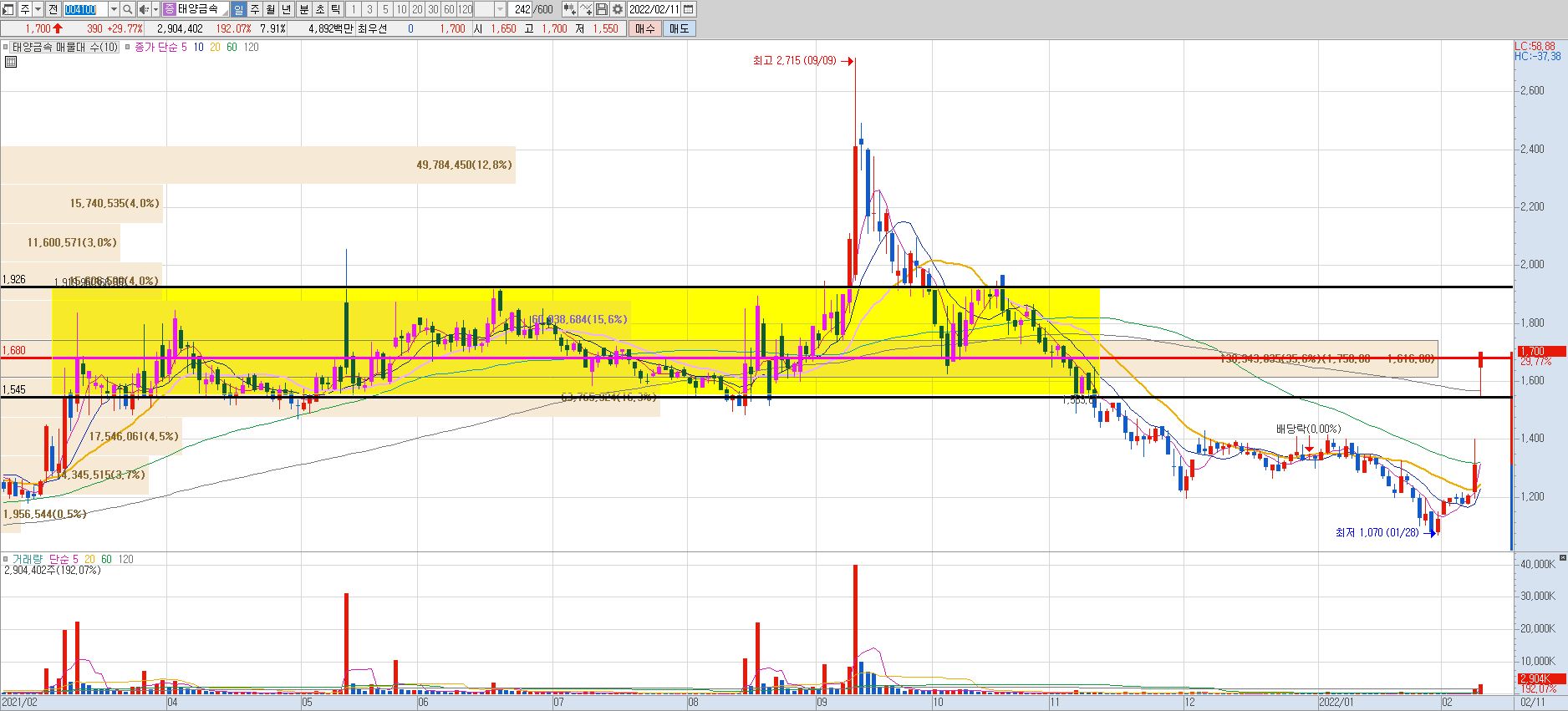This screenshot has width=1568, height=711.
Task: Click the 4,892백만 trading value text
Action: 330,28
